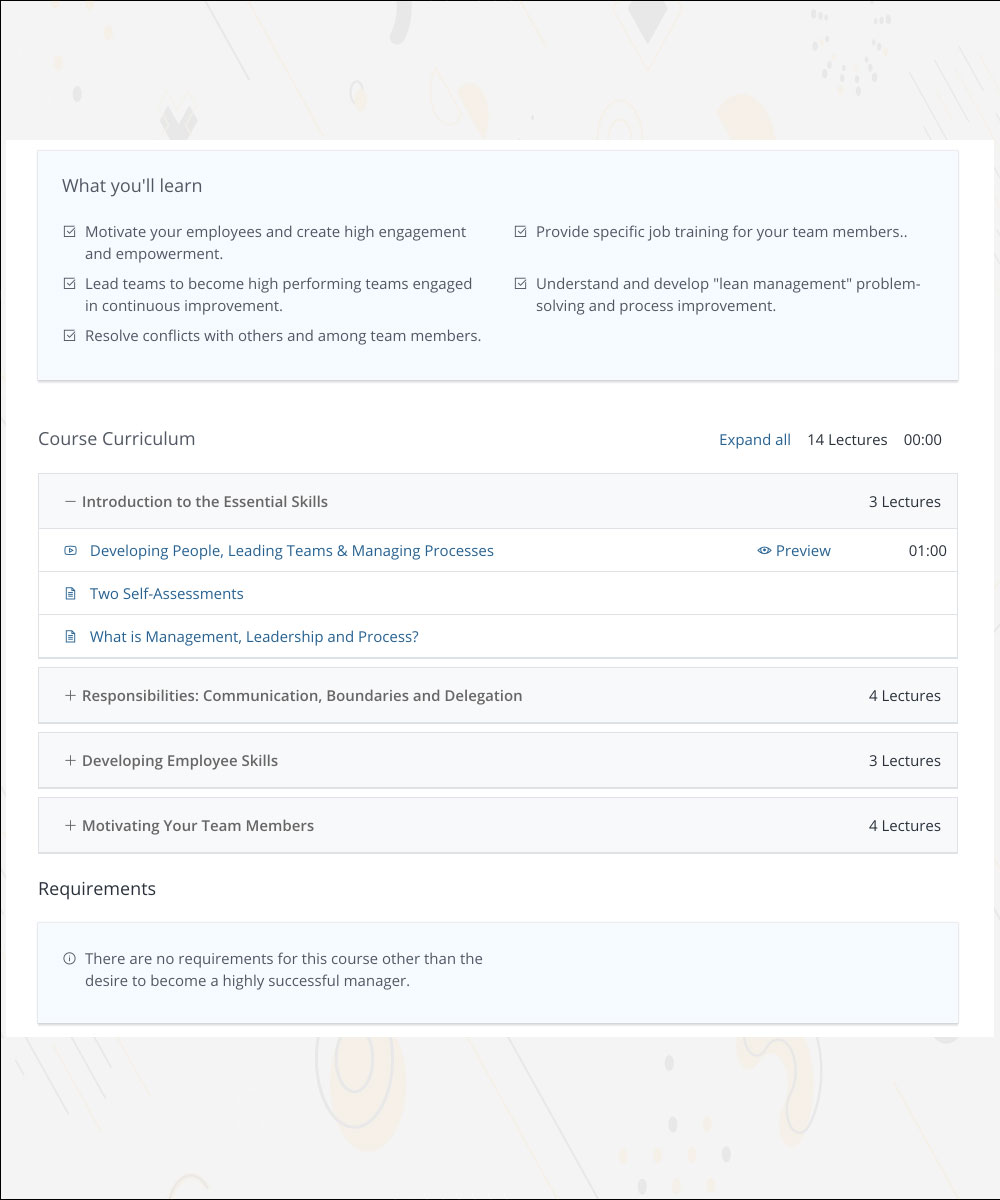Open What is Management, Leadership and Process?
Viewport: 1000px width, 1200px height.
254,637
